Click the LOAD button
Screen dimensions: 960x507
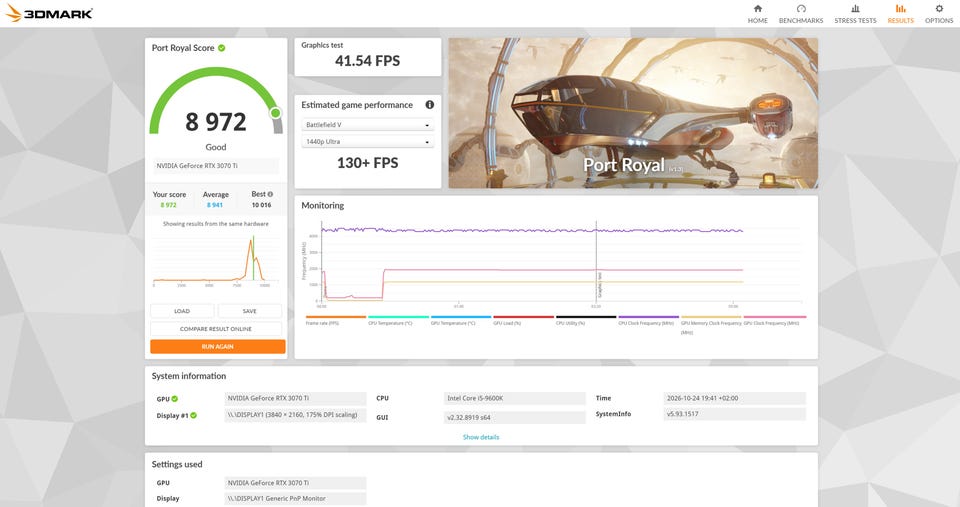pyautogui.click(x=182, y=311)
